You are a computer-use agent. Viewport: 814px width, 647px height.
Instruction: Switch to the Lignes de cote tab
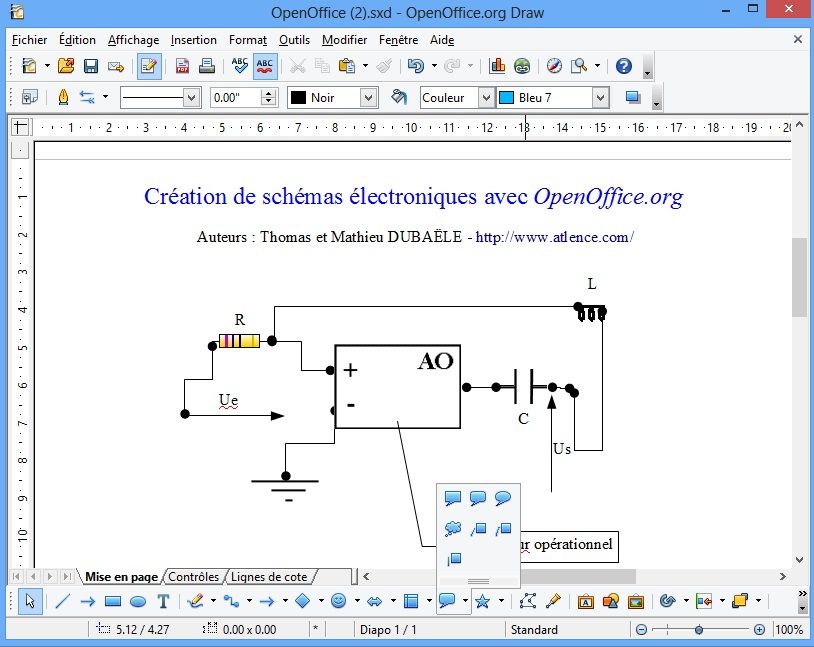point(269,577)
